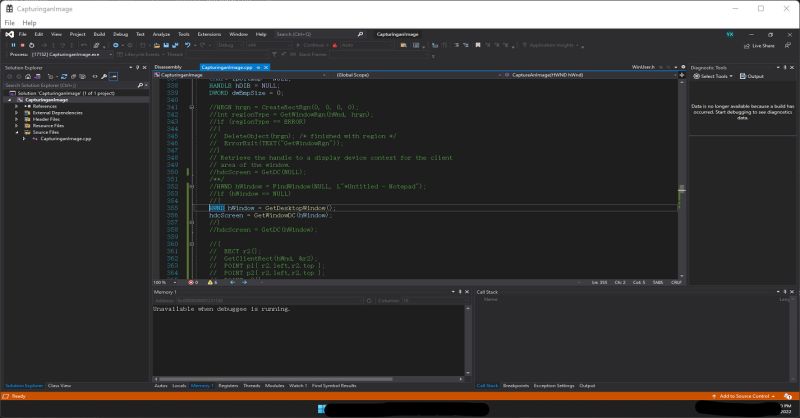Open the Build menu
Image resolution: width=800 pixels, height=418 pixels.
99,34
